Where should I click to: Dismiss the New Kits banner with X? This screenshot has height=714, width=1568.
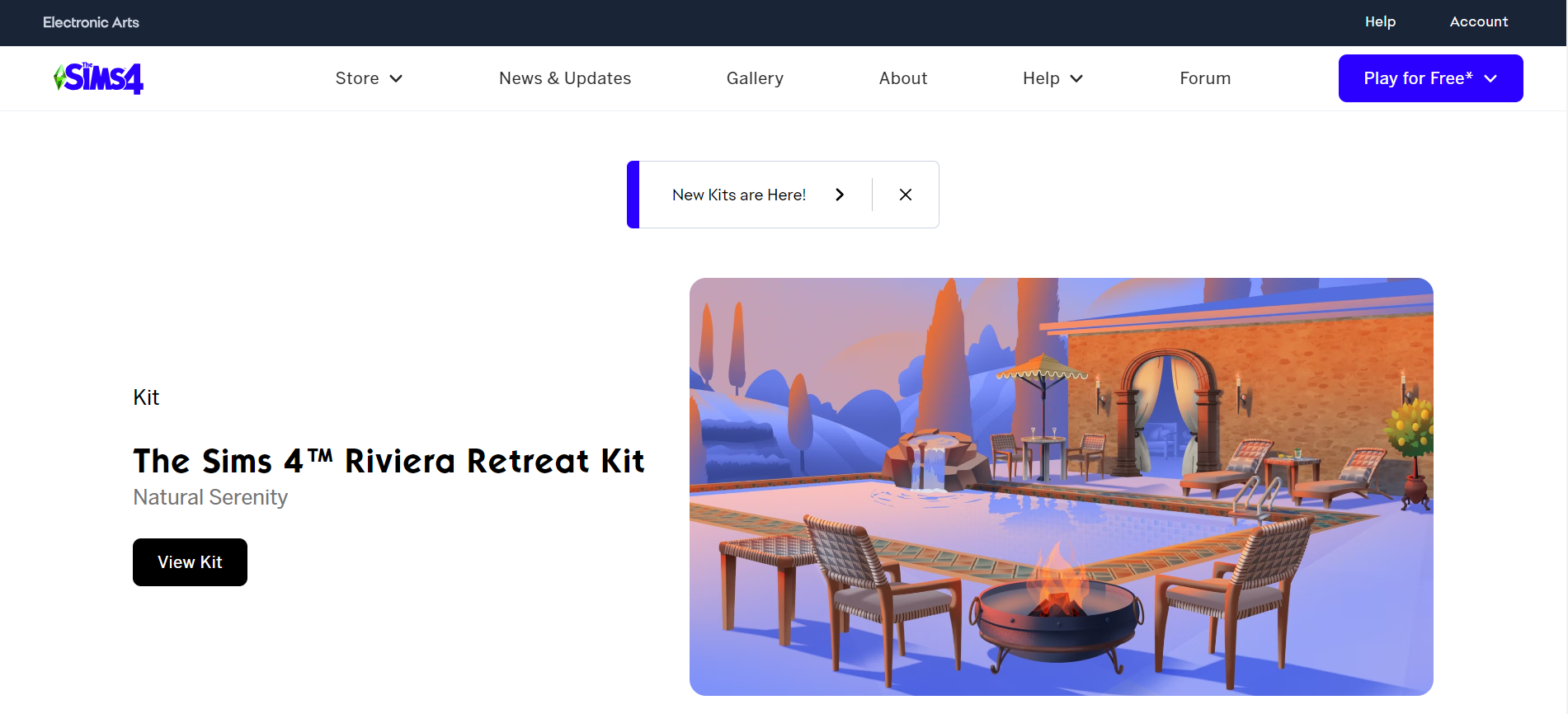[906, 195]
